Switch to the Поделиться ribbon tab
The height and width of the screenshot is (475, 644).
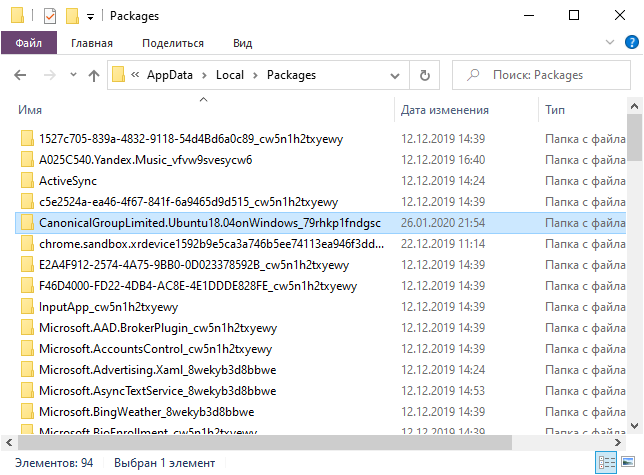[x=173, y=43]
